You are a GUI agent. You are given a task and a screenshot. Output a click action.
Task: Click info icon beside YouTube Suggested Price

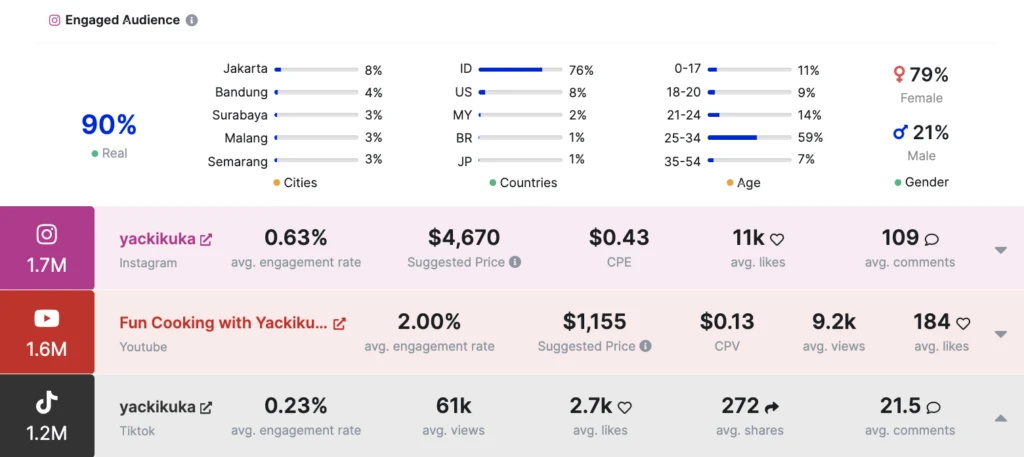point(645,346)
